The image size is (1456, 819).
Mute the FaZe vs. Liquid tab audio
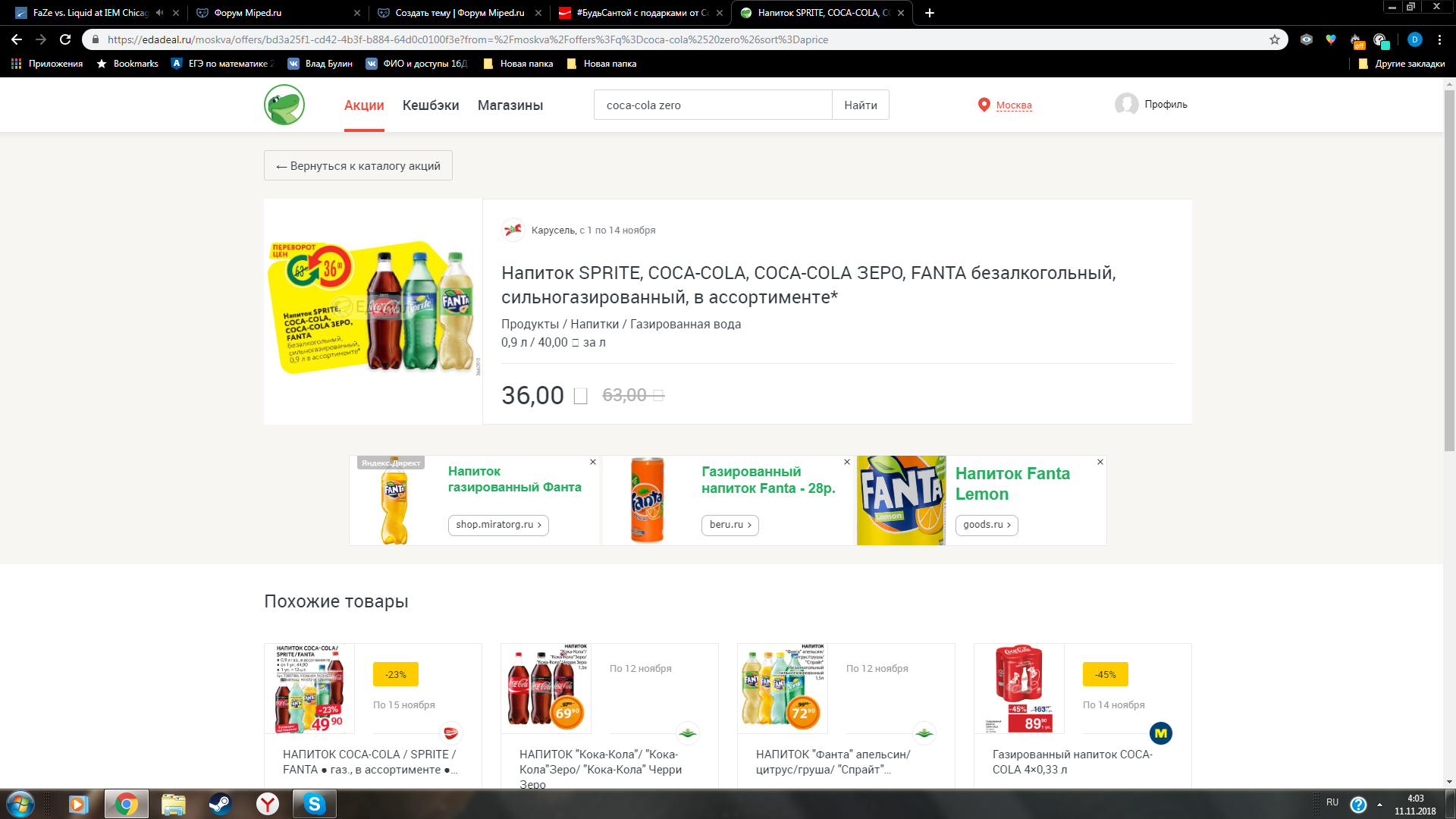(x=159, y=13)
